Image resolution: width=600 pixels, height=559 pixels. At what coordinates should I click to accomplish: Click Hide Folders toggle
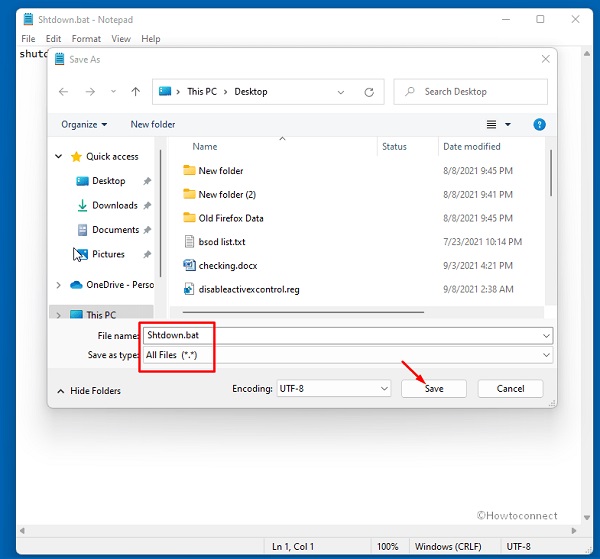(89, 391)
